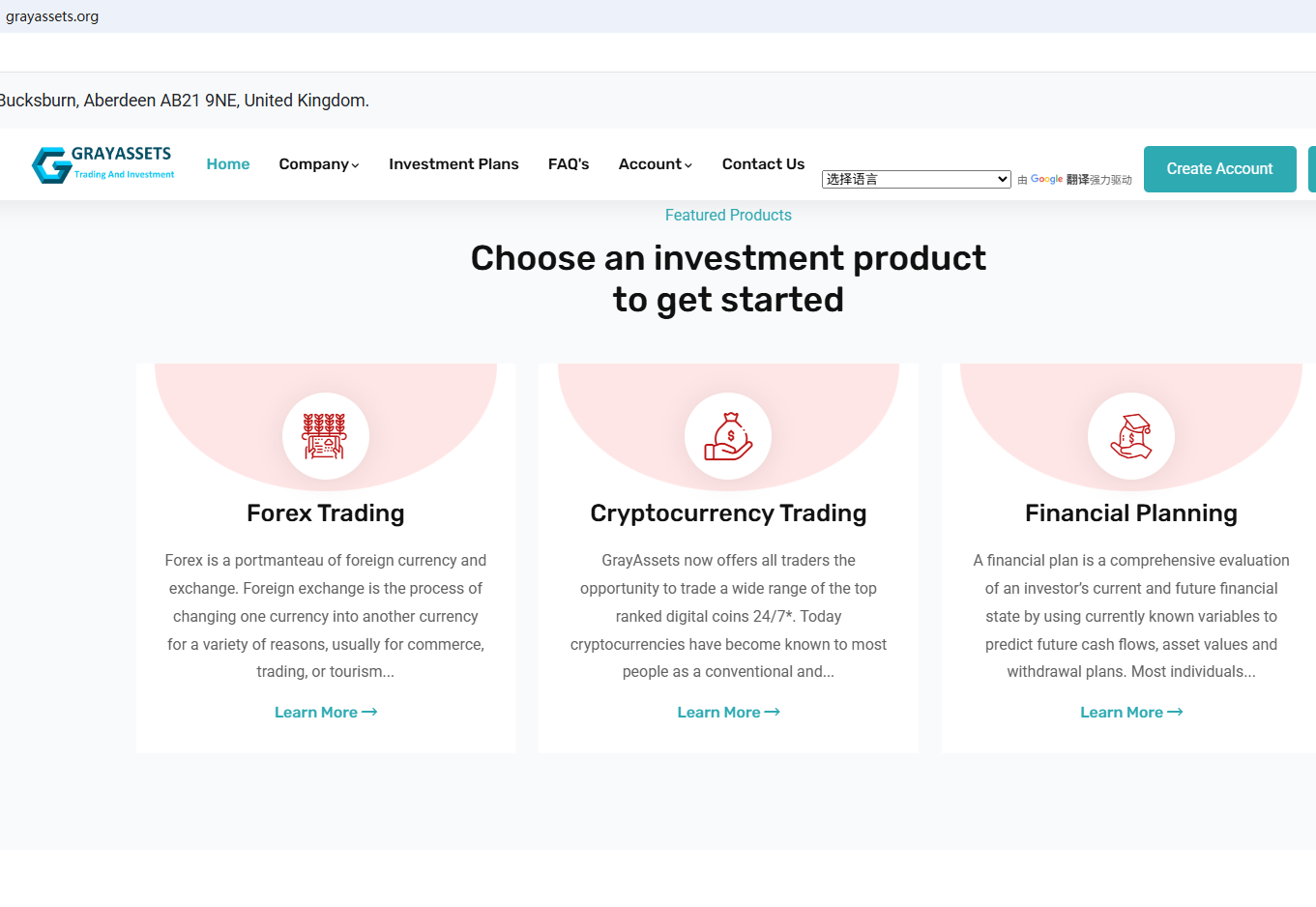Click the Cryptocurrency money bag icon

[x=728, y=436]
